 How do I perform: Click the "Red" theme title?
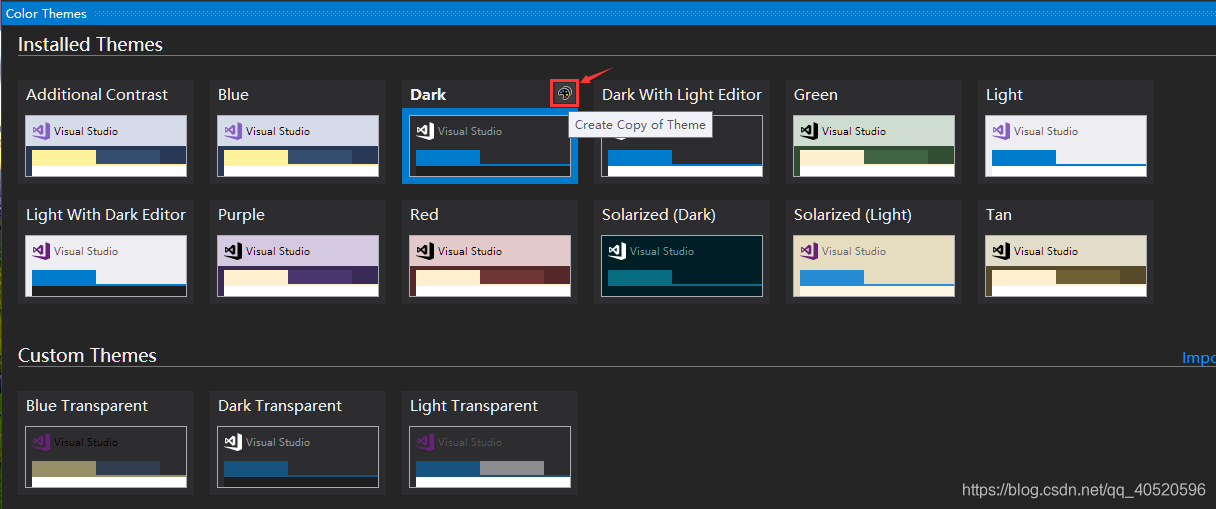point(424,215)
